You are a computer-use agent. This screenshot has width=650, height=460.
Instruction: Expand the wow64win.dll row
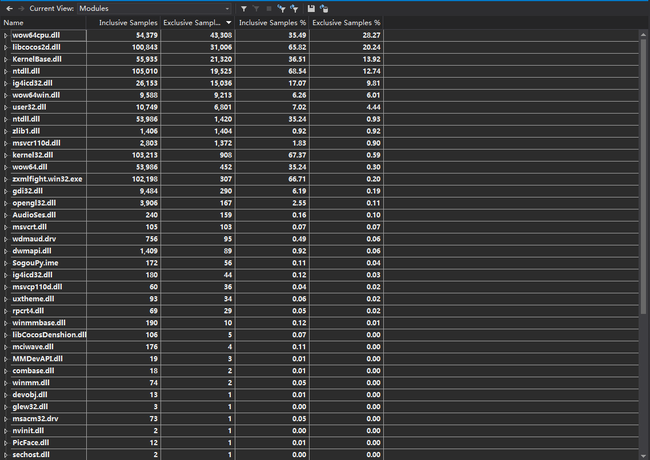(6, 96)
